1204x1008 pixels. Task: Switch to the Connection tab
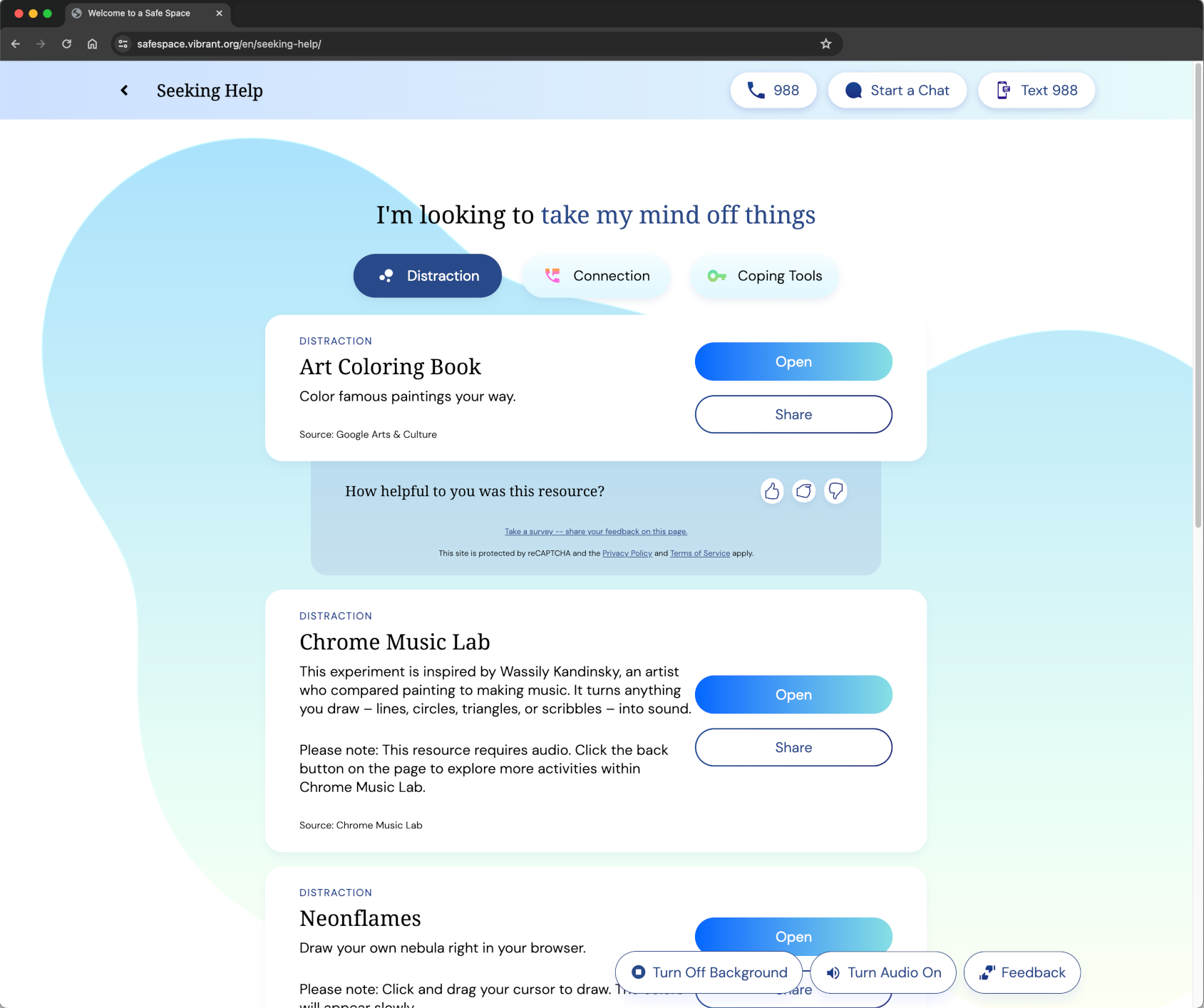point(597,276)
